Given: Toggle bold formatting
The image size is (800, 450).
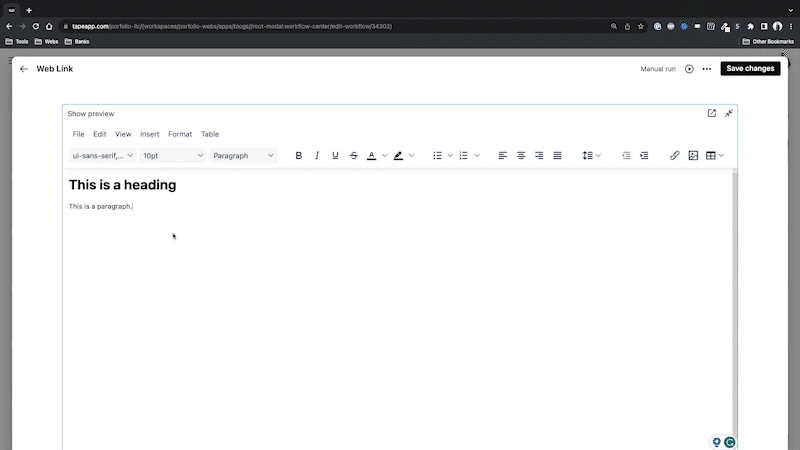Looking at the screenshot, I should (298, 156).
